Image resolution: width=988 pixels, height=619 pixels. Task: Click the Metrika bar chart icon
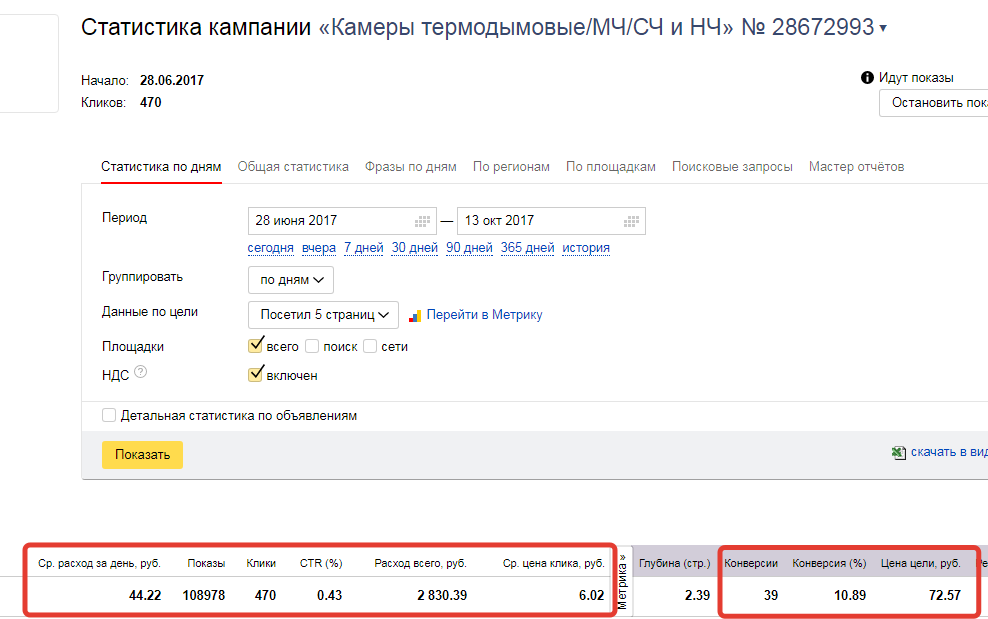pyautogui.click(x=415, y=316)
